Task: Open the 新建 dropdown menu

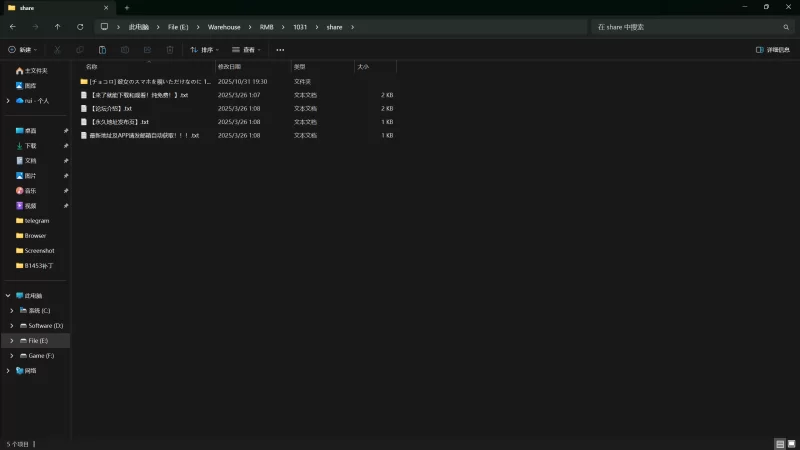Action: (23, 49)
